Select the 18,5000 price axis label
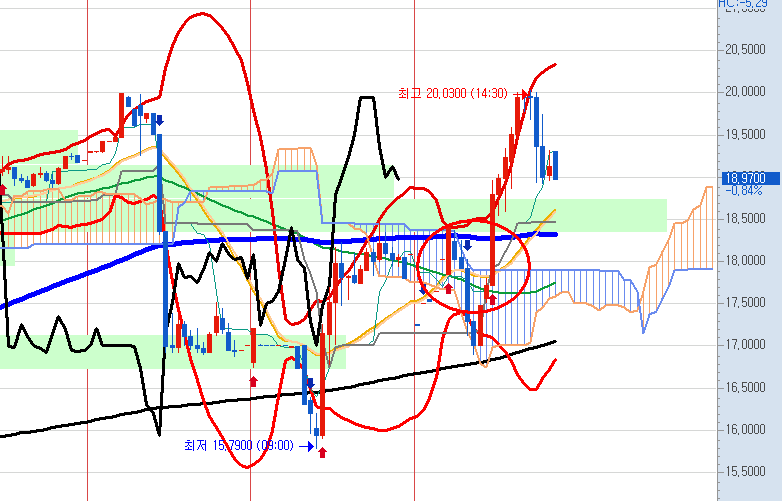 (x=745, y=218)
